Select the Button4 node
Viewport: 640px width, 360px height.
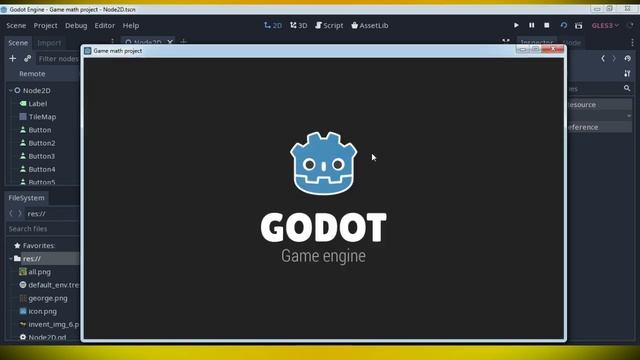[x=42, y=169]
